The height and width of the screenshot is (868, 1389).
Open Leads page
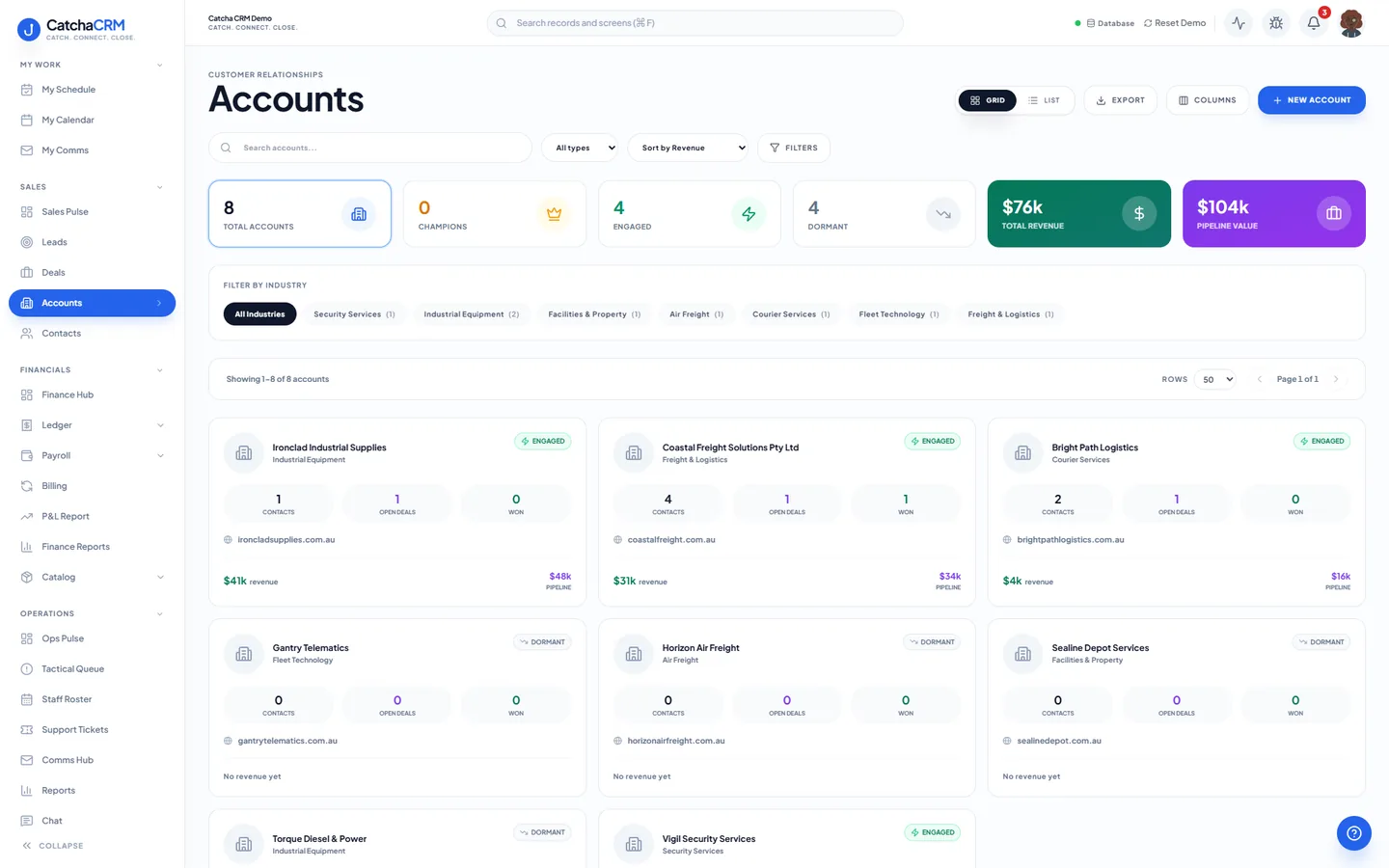tap(92, 242)
